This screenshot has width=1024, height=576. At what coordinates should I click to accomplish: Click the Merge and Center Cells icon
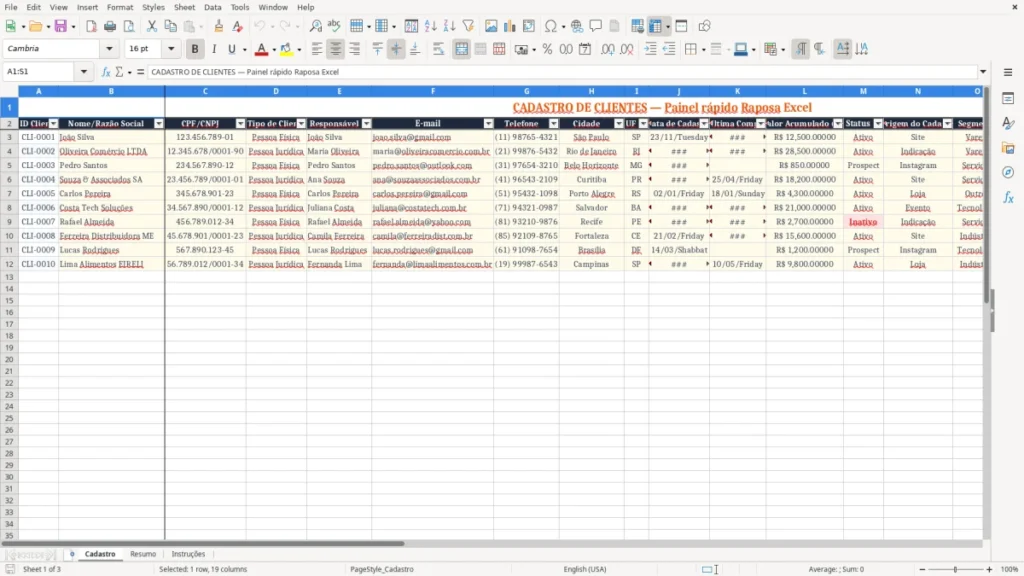click(461, 49)
